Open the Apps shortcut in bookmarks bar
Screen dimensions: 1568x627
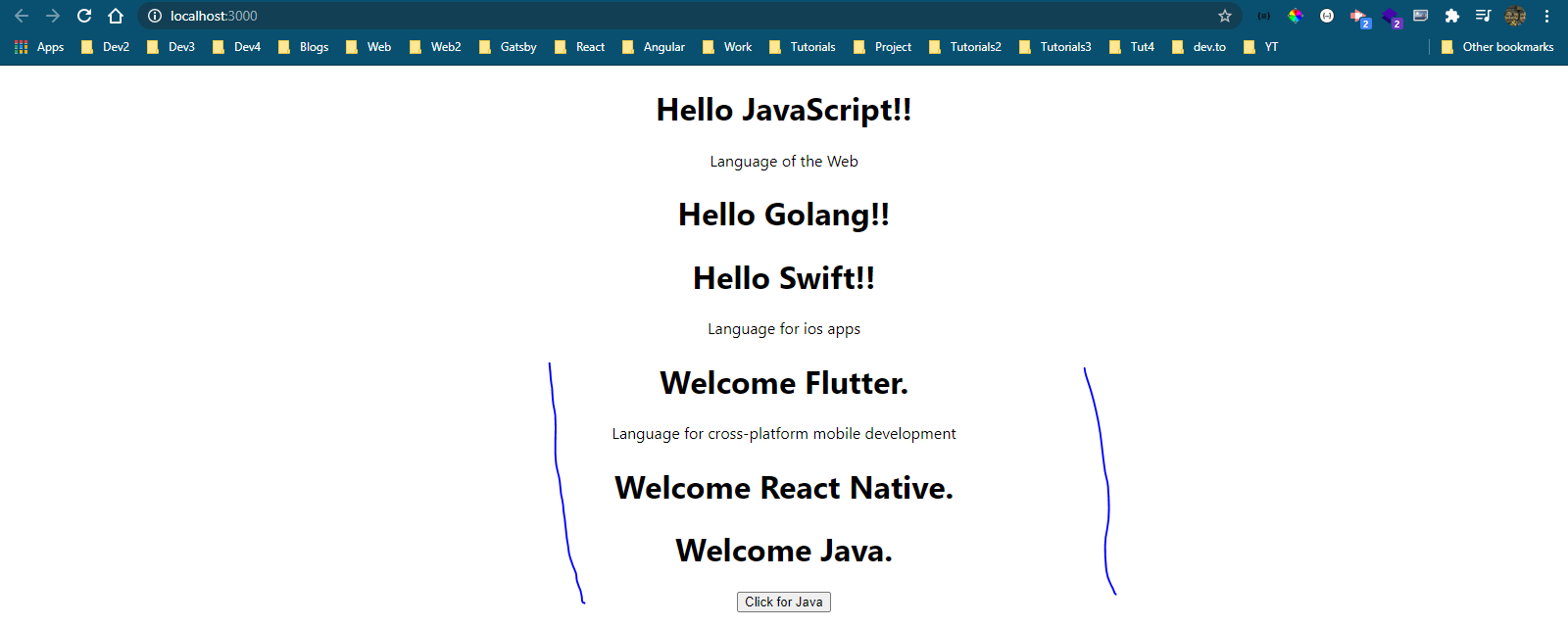pyautogui.click(x=39, y=47)
